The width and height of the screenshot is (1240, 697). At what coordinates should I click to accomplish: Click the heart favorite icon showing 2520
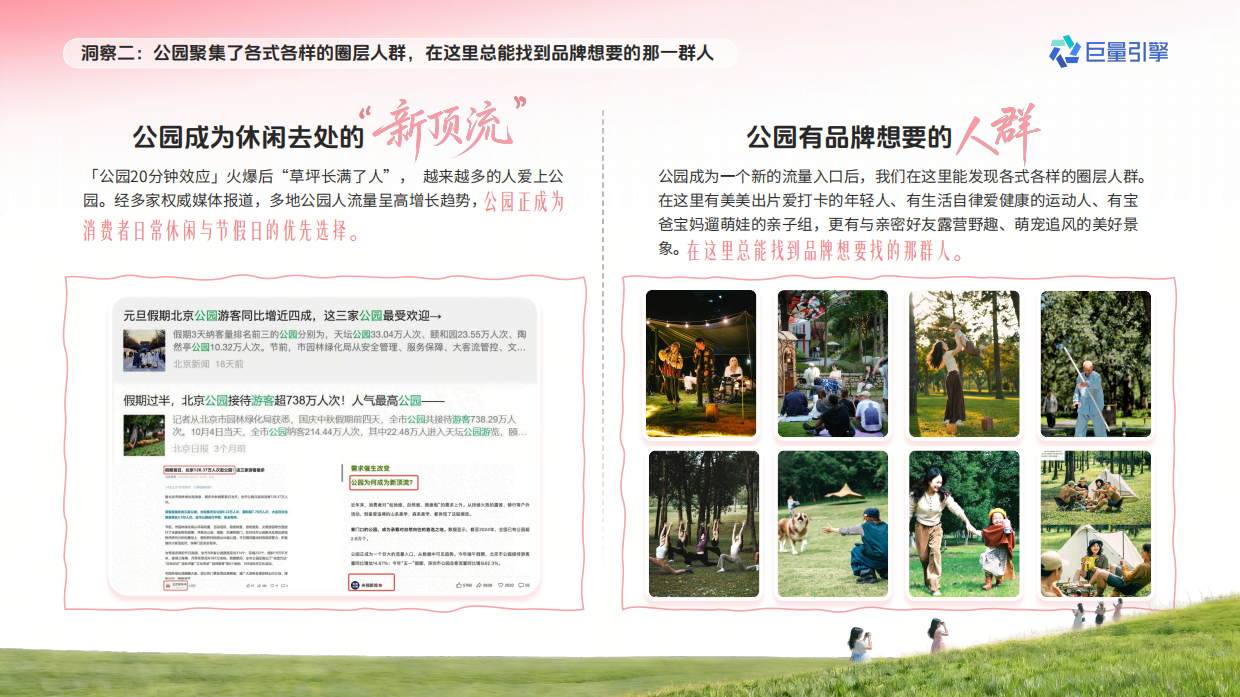(502, 583)
